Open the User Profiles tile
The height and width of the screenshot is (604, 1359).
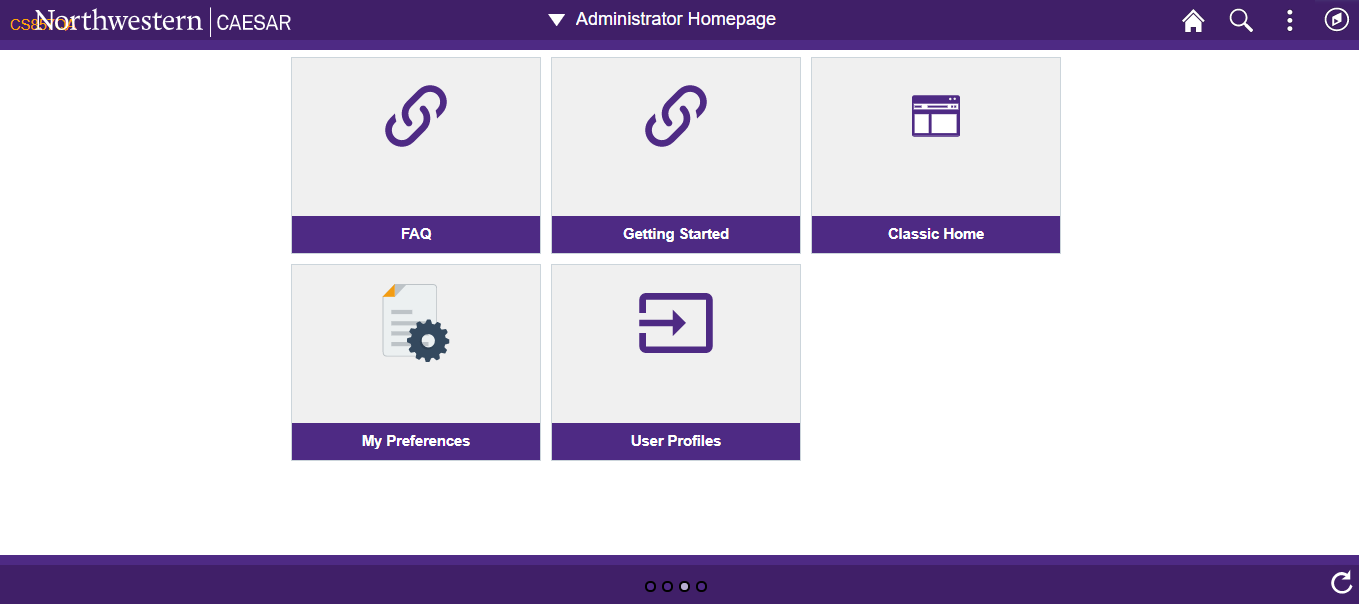[x=675, y=362]
